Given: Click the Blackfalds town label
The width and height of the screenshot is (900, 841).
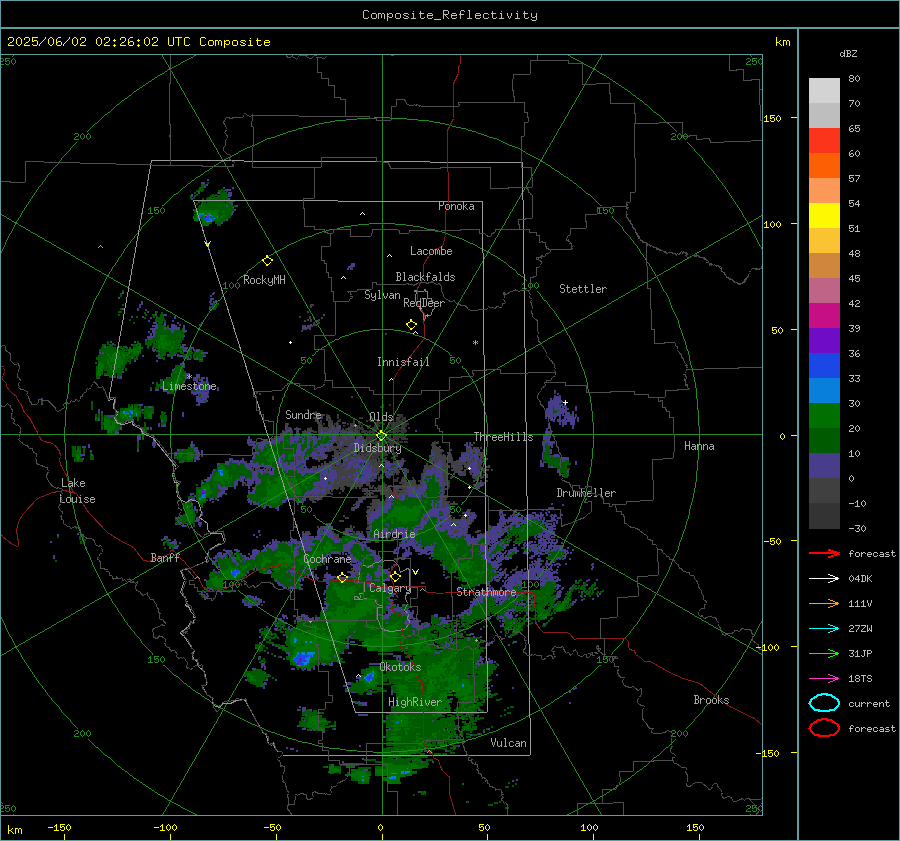Looking at the screenshot, I should (x=425, y=277).
